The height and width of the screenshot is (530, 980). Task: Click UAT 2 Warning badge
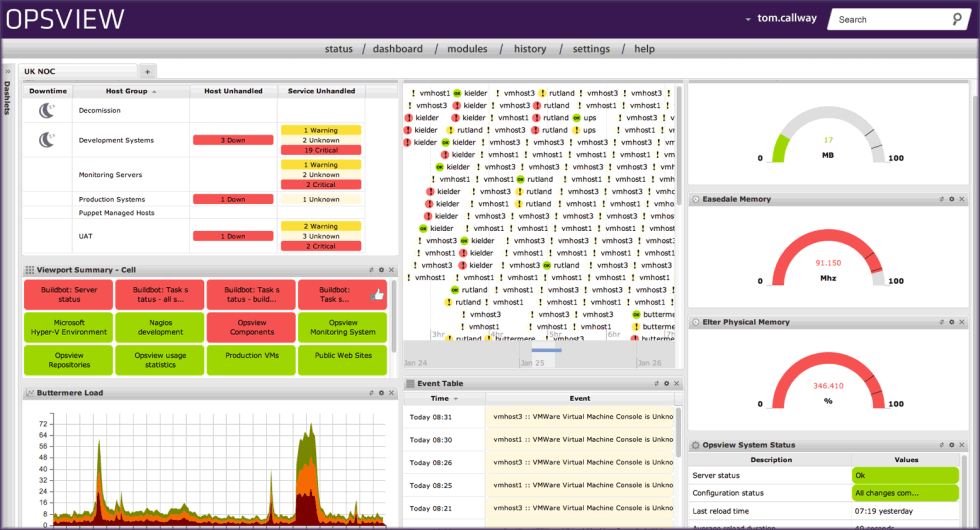coord(321,226)
